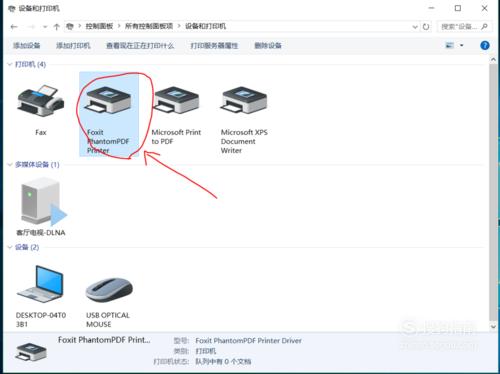Click the 队列中有 0 个文档 status text
Screen dimensions: 500x374
coord(223,361)
